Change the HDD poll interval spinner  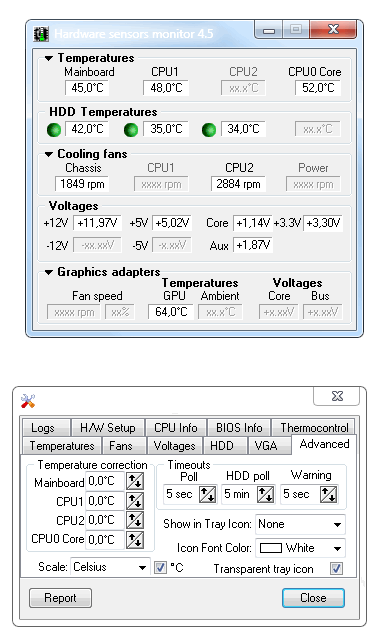265,494
